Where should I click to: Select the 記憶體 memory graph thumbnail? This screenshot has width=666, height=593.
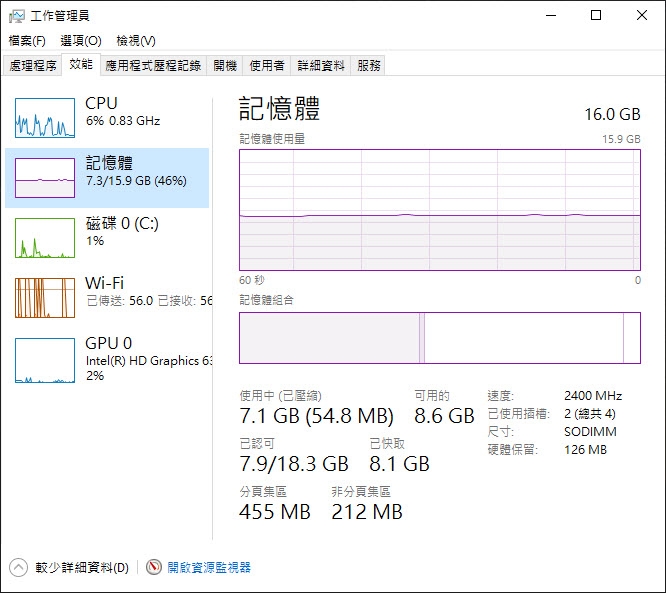click(45, 178)
